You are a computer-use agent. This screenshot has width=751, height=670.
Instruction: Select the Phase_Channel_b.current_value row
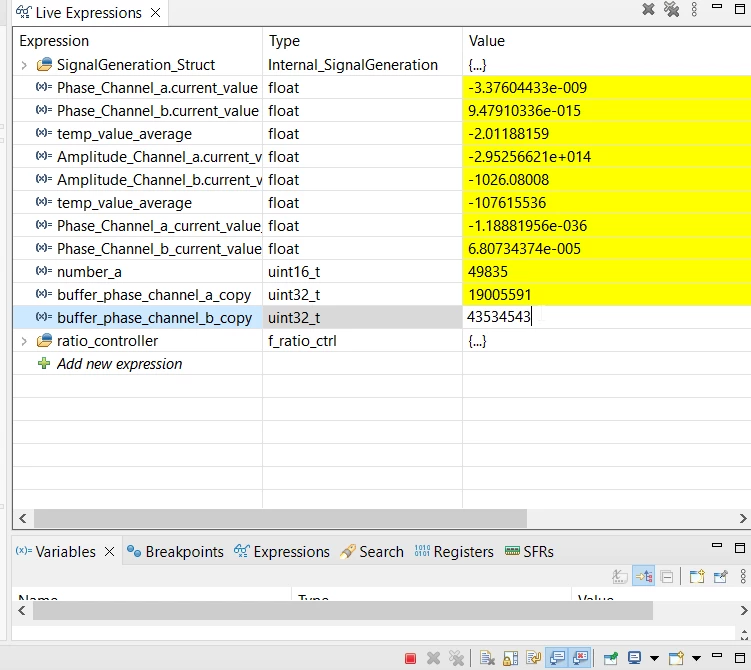[x=381, y=111]
